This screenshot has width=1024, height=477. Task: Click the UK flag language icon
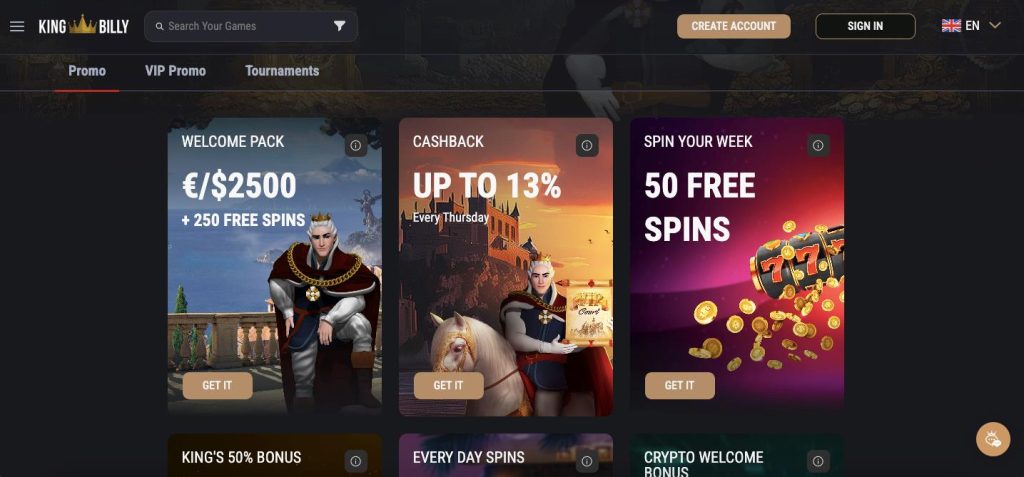951,26
